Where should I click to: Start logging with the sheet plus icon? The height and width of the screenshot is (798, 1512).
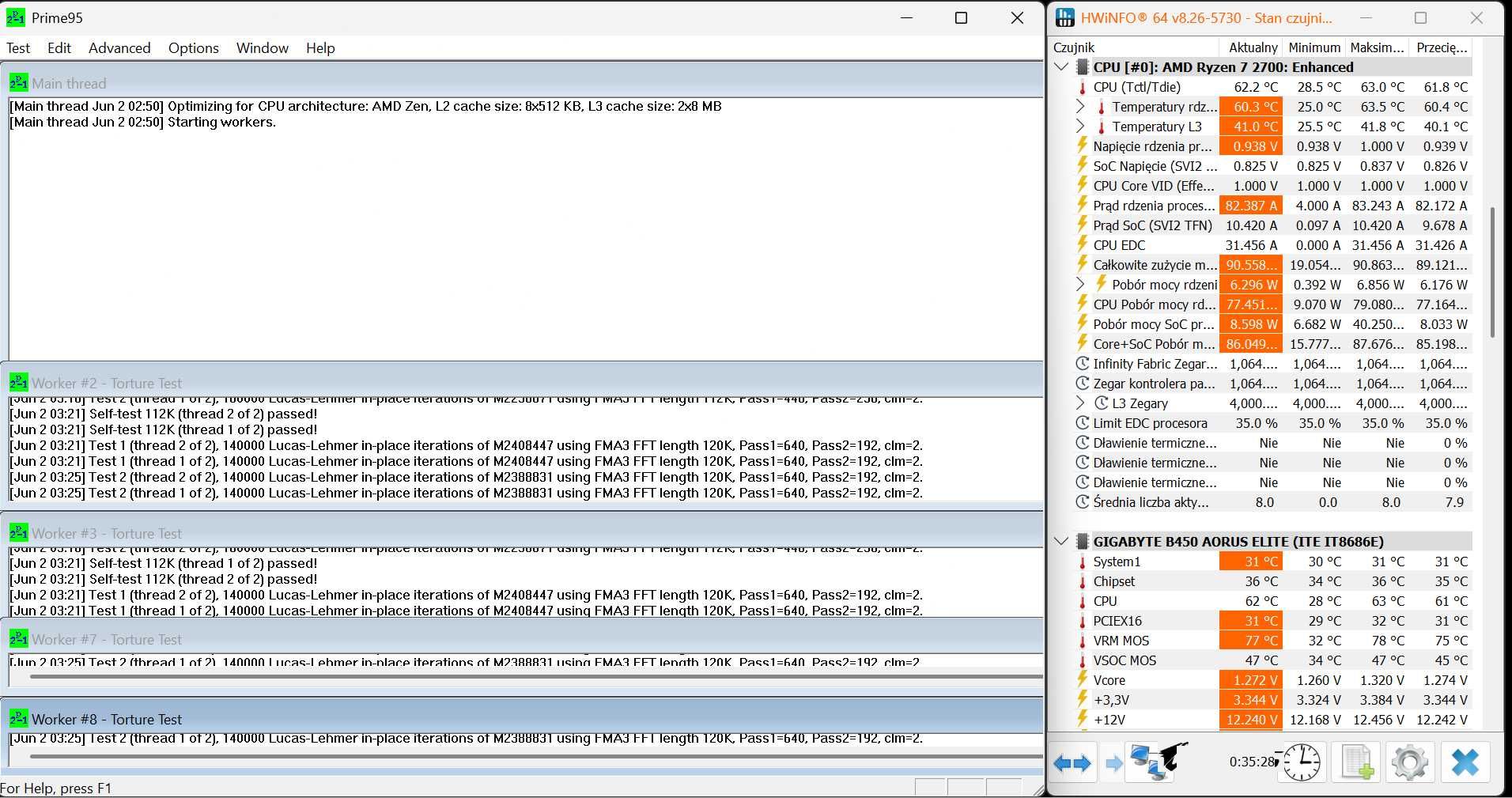point(1357,762)
